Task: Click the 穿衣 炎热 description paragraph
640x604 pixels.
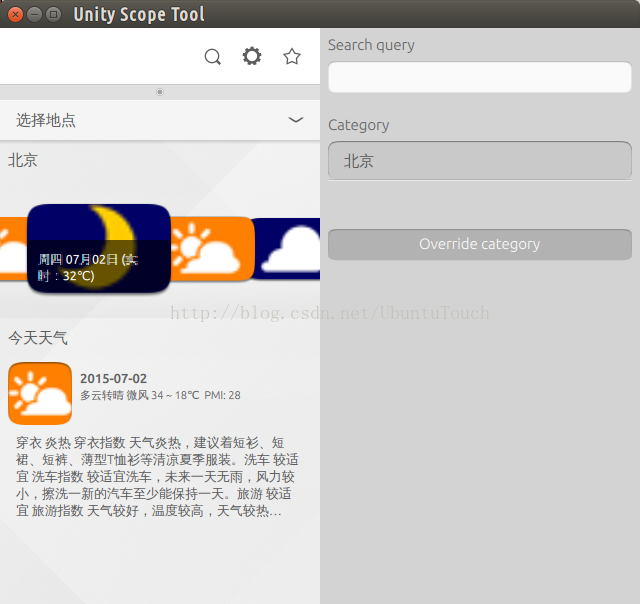Action: pyautogui.click(x=157, y=477)
